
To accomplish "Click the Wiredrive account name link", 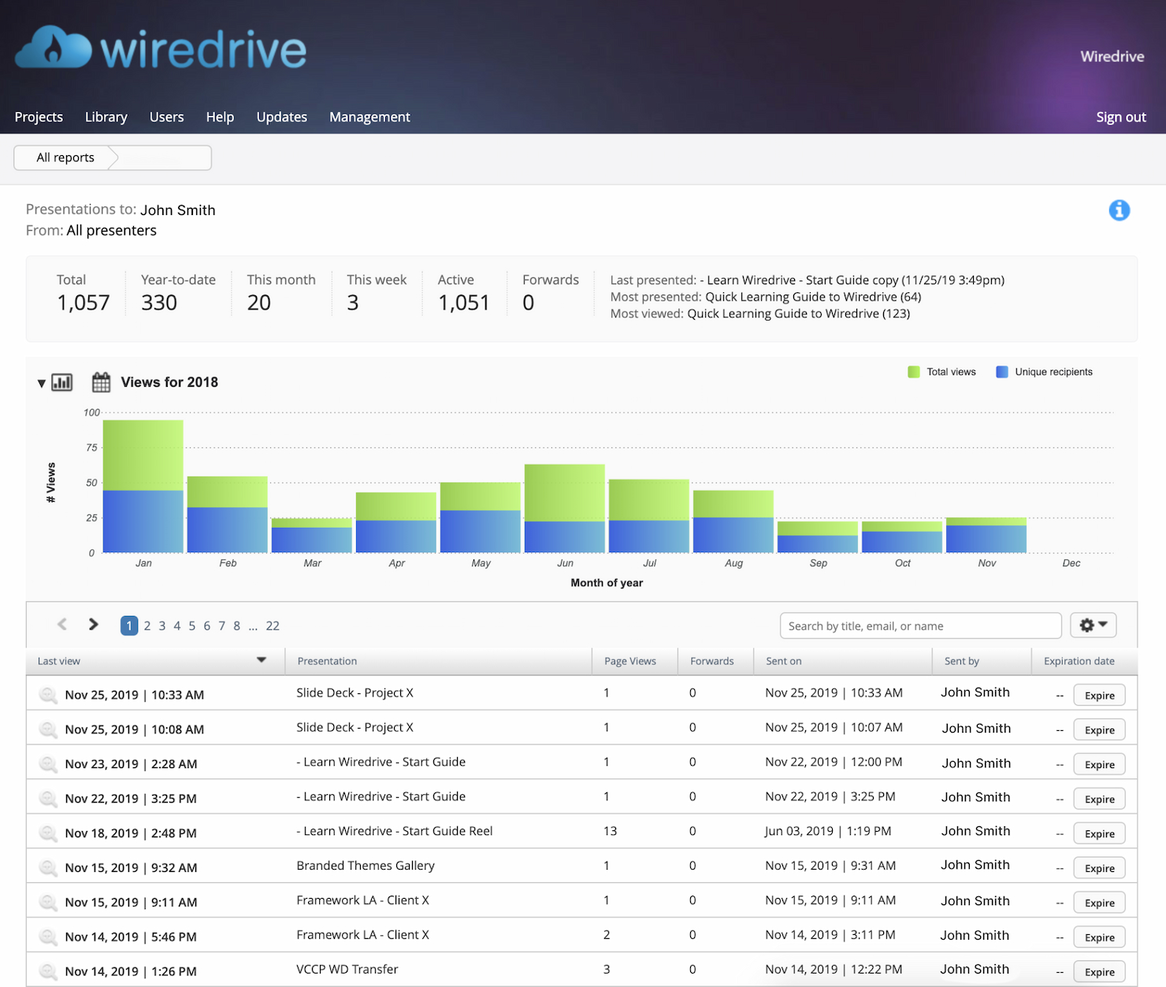I will 1112,57.
